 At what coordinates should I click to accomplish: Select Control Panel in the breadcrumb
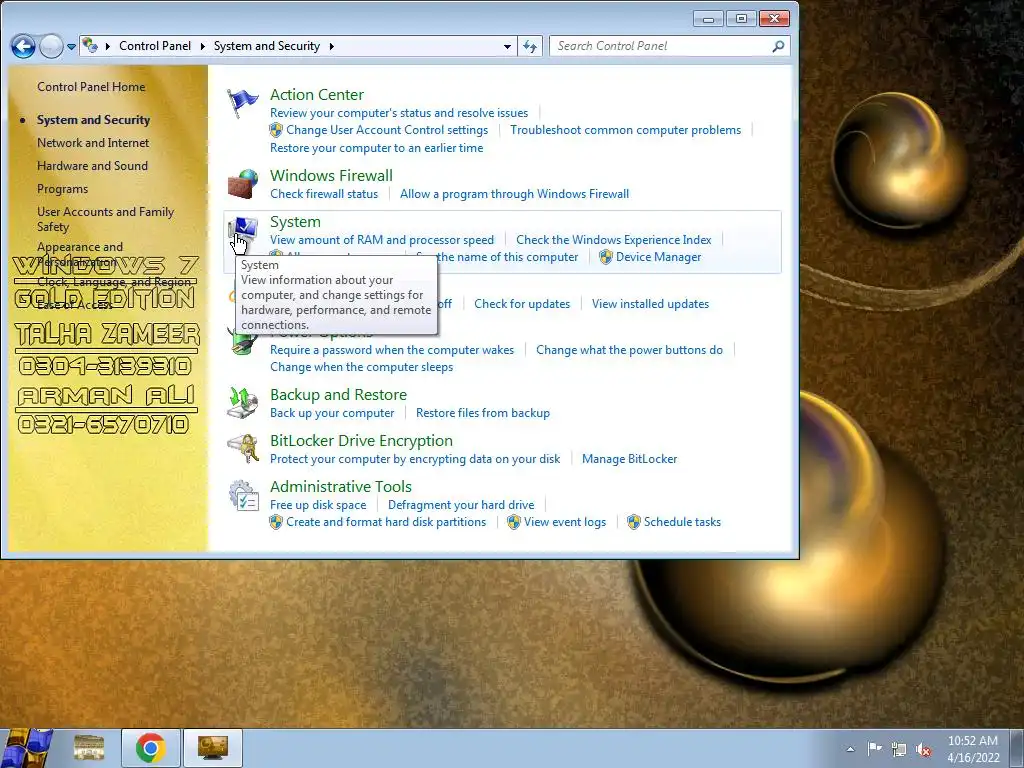[155, 46]
